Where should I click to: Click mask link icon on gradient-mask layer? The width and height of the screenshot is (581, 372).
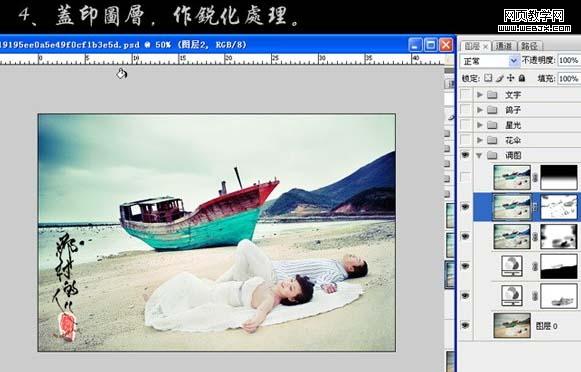coord(535,178)
